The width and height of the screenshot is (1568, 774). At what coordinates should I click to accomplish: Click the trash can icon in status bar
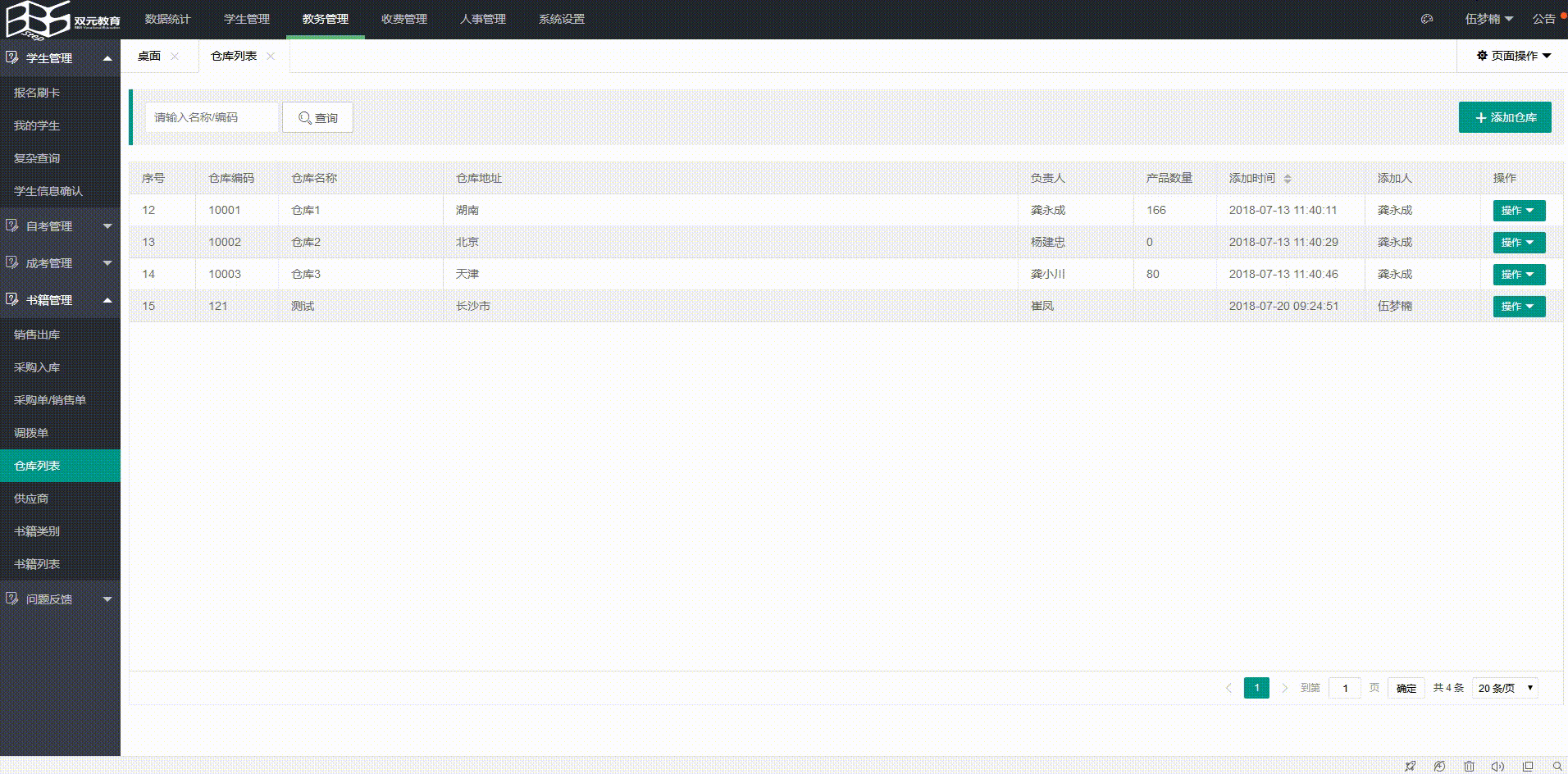1469,766
